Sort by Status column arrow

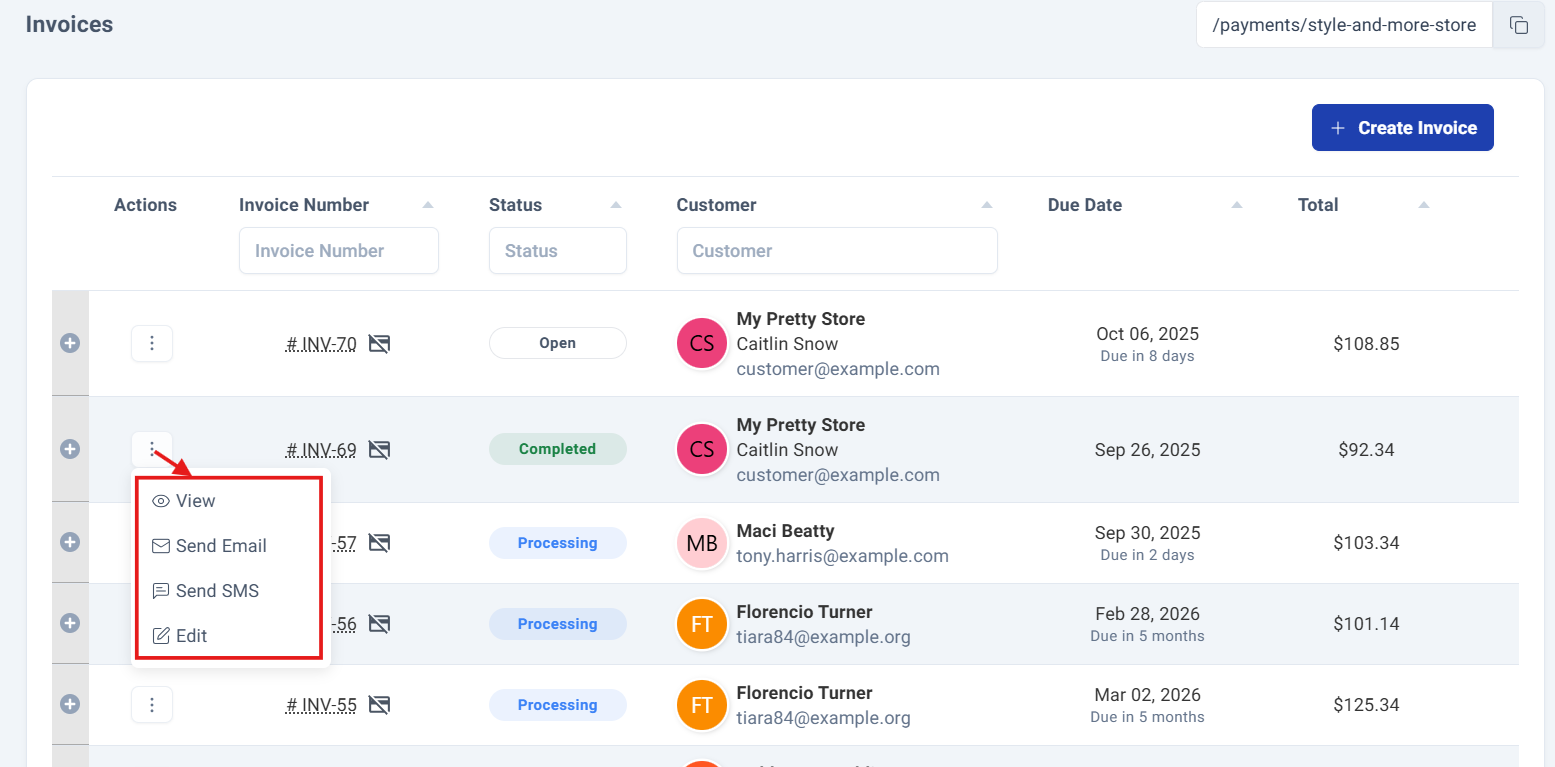coord(616,205)
